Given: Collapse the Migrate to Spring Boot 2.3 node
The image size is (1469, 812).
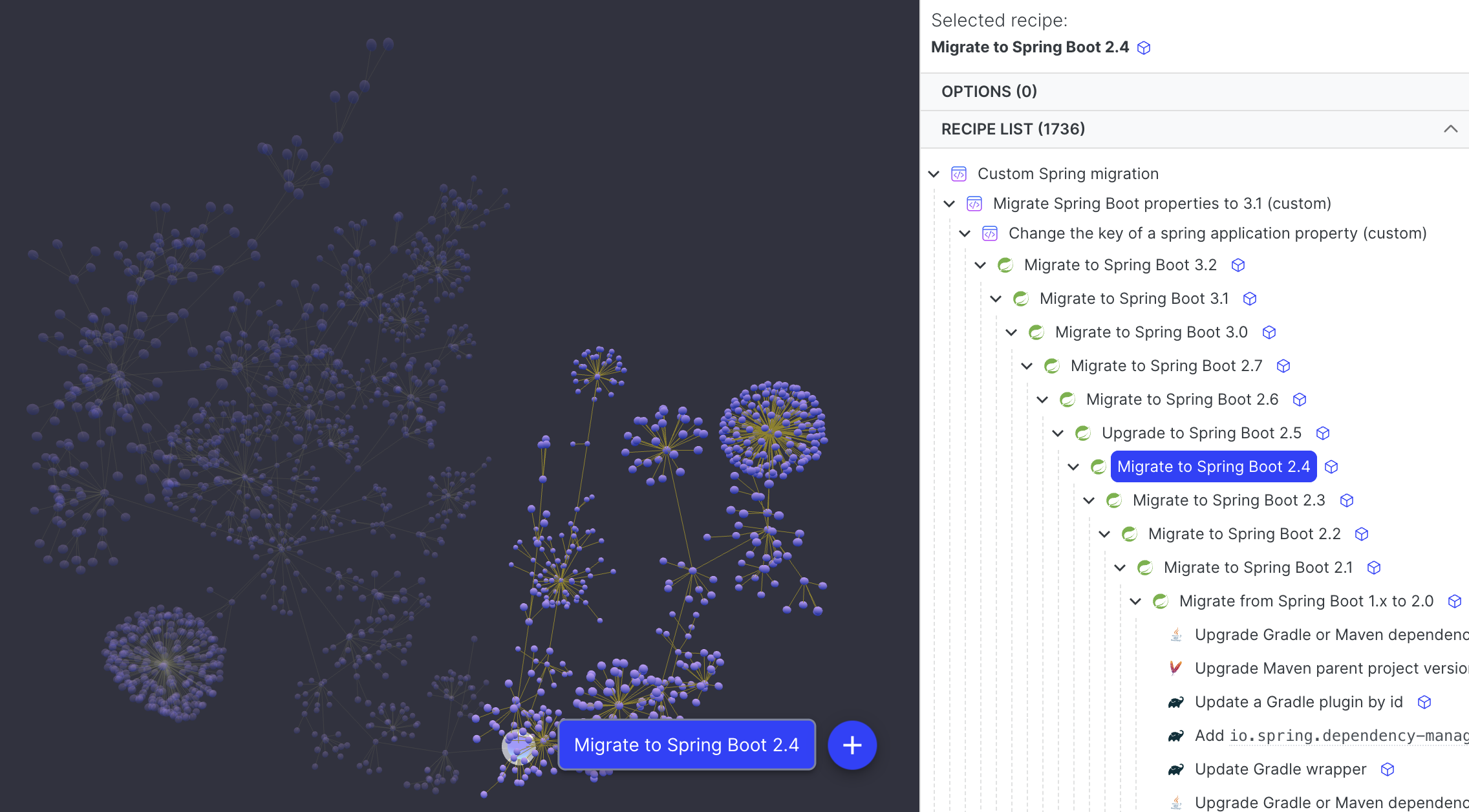Looking at the screenshot, I should click(x=1089, y=500).
